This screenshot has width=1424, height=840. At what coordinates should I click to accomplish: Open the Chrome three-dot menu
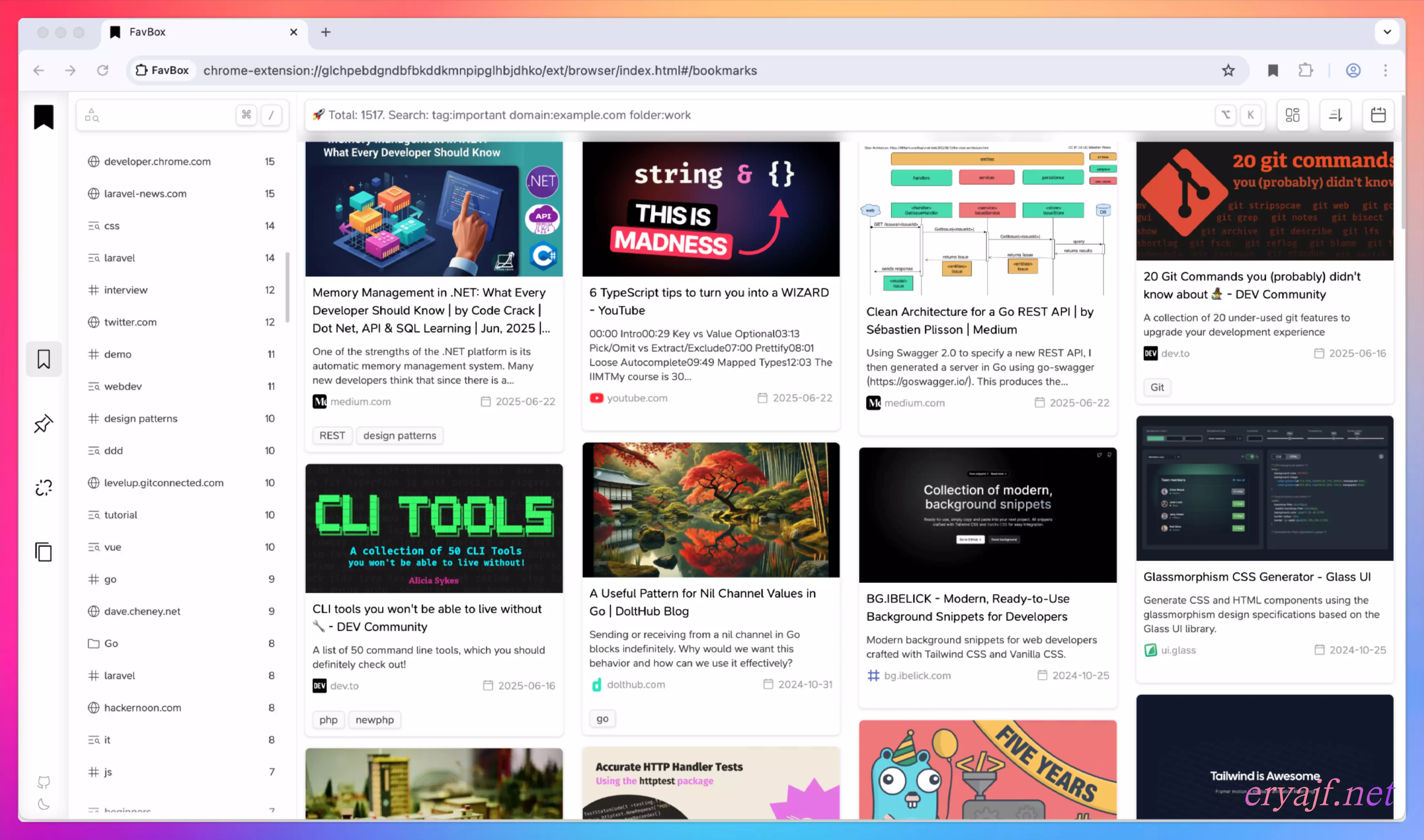[x=1385, y=70]
